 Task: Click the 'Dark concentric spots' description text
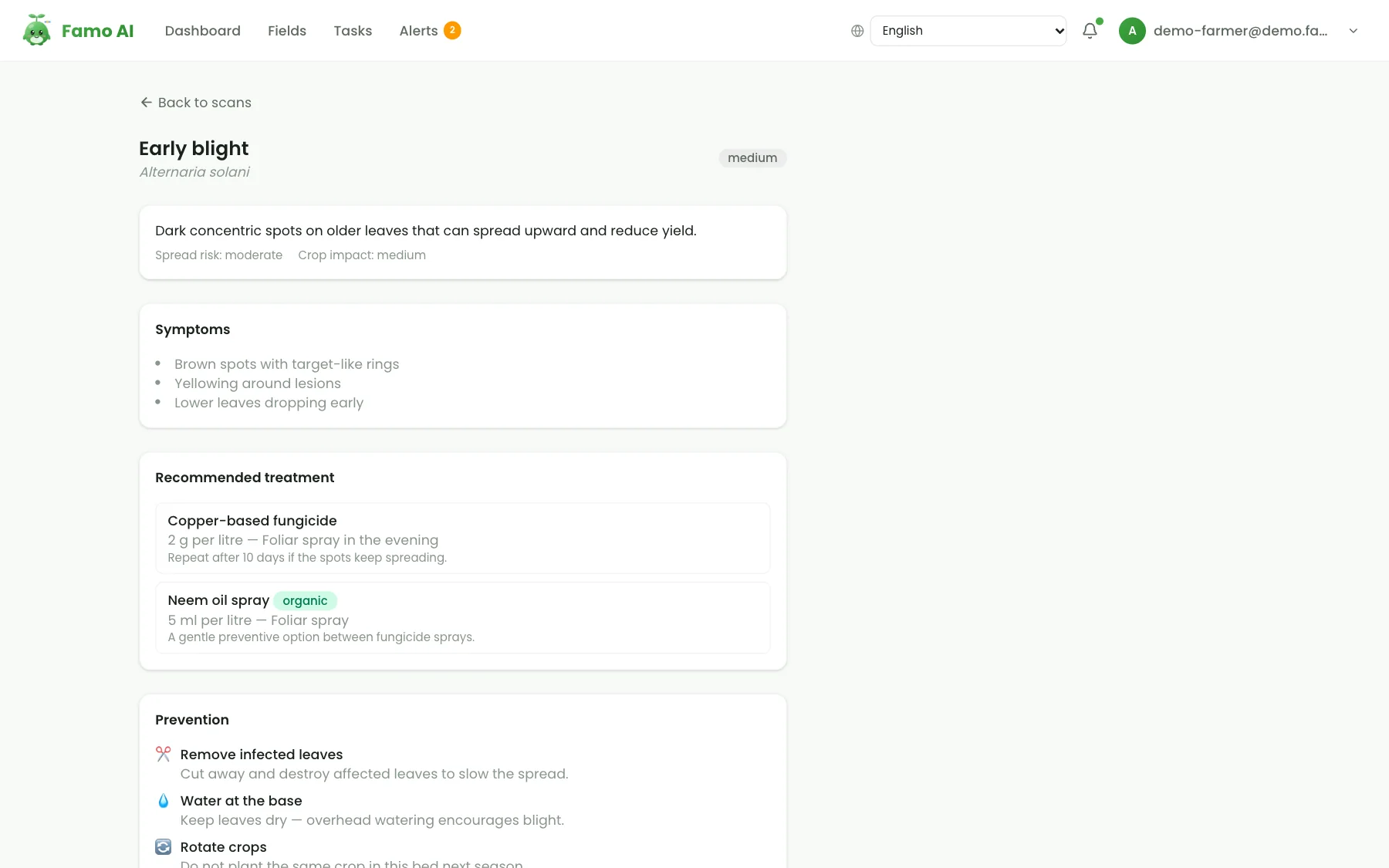click(426, 231)
